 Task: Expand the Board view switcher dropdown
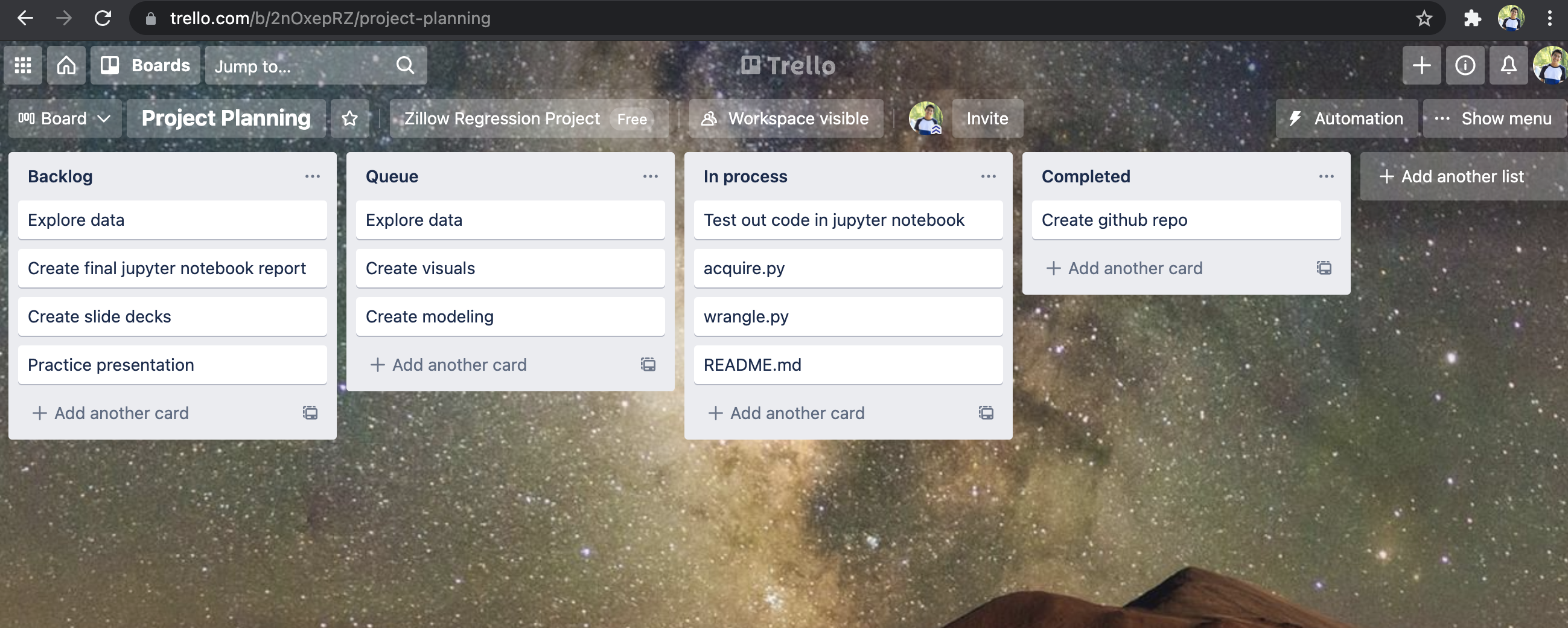(x=65, y=118)
